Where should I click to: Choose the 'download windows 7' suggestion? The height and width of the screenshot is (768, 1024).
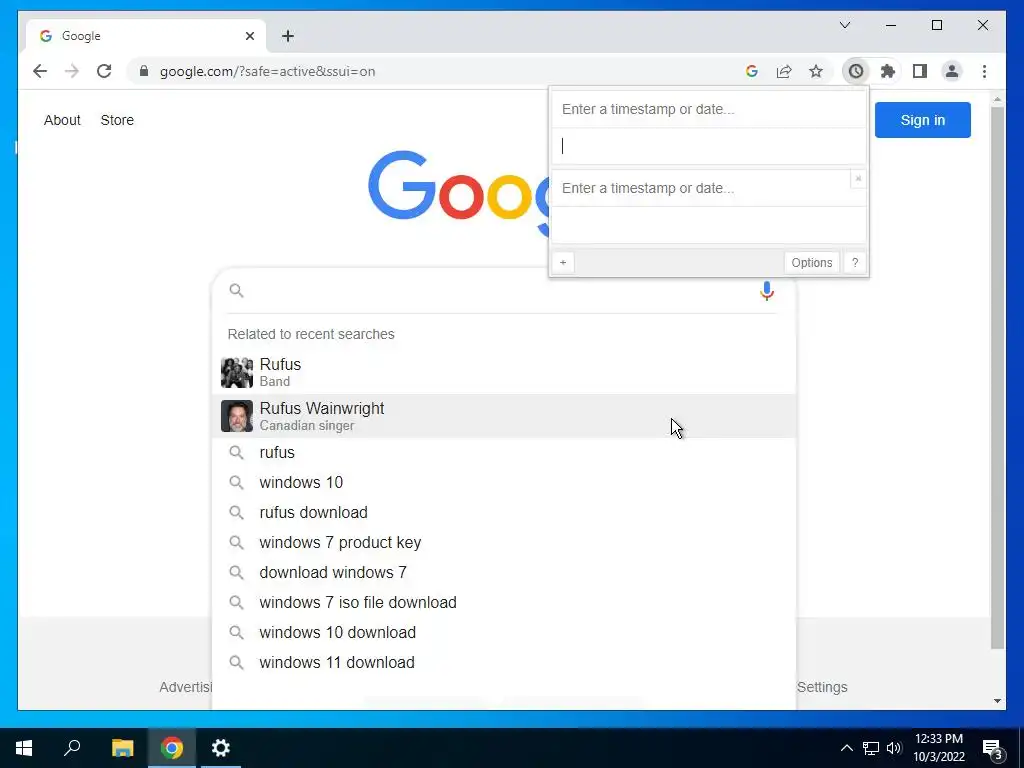[x=504, y=573]
